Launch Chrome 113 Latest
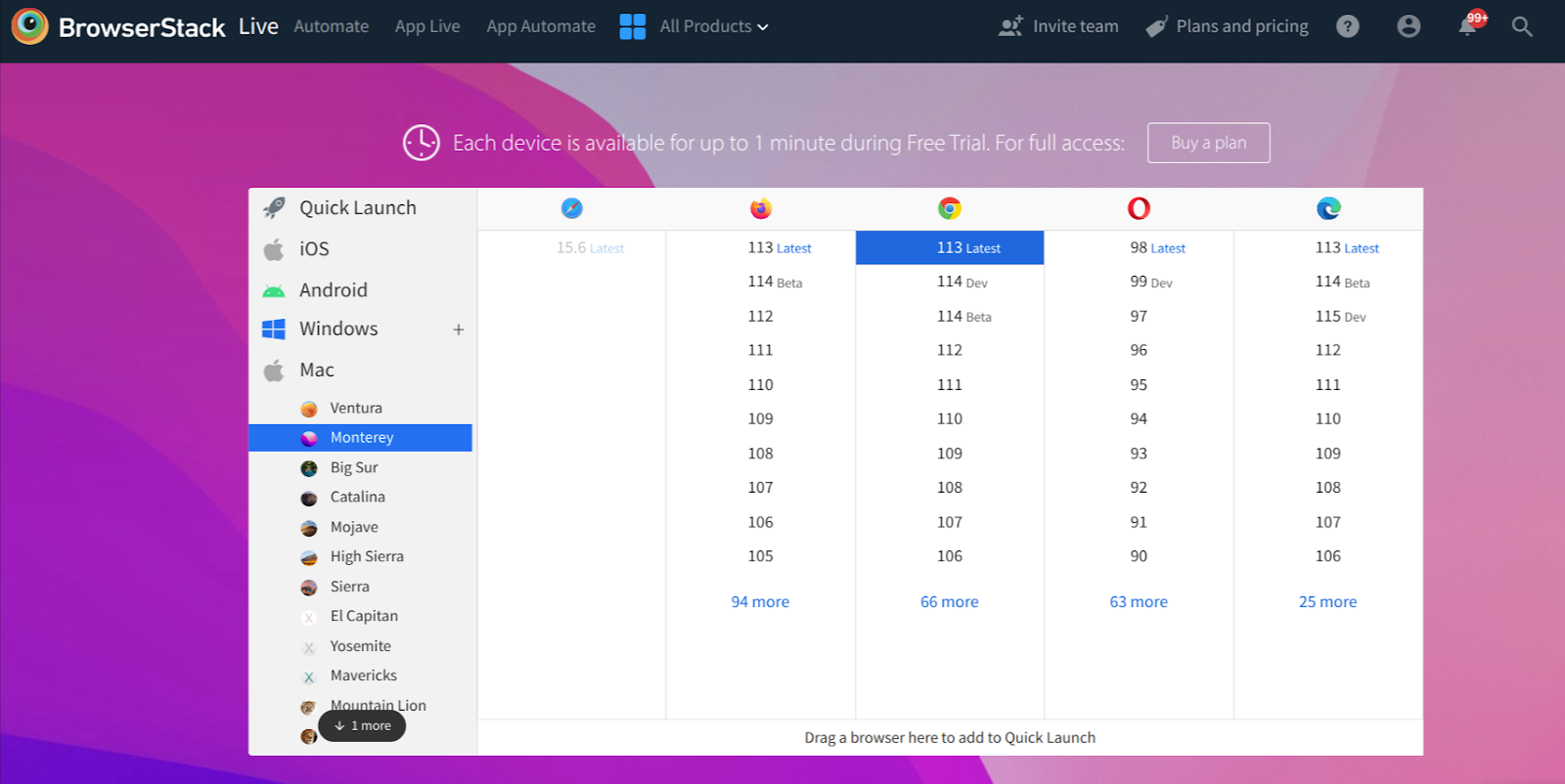 tap(950, 247)
